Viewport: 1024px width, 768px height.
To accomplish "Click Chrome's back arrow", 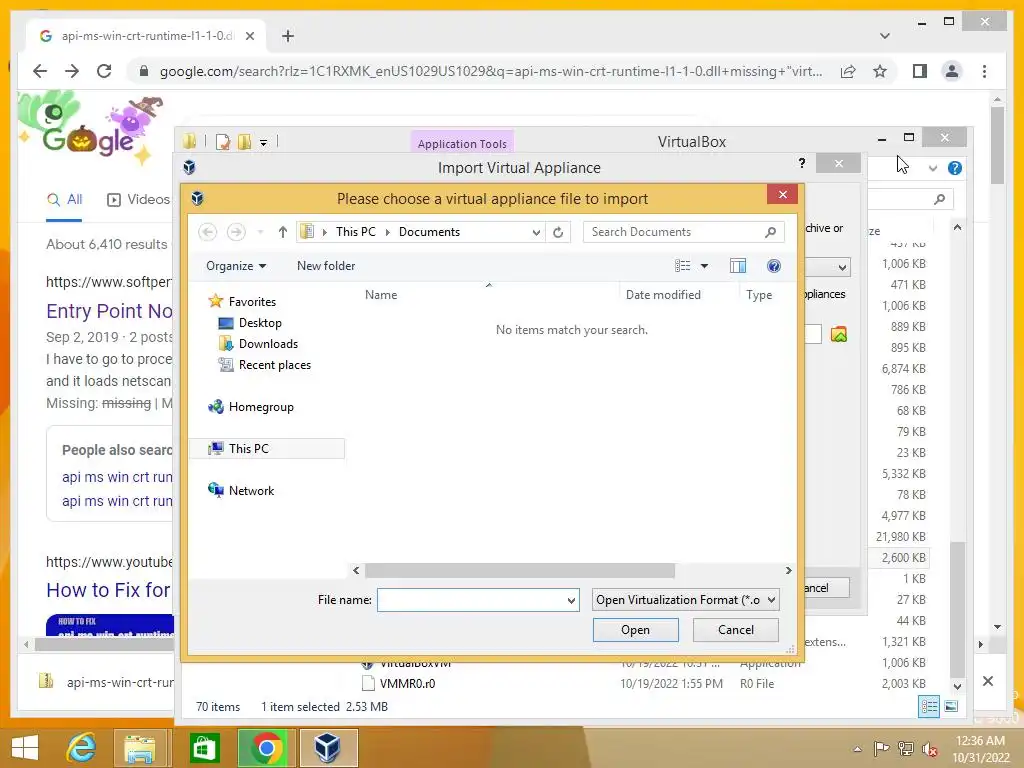I will click(x=40, y=71).
